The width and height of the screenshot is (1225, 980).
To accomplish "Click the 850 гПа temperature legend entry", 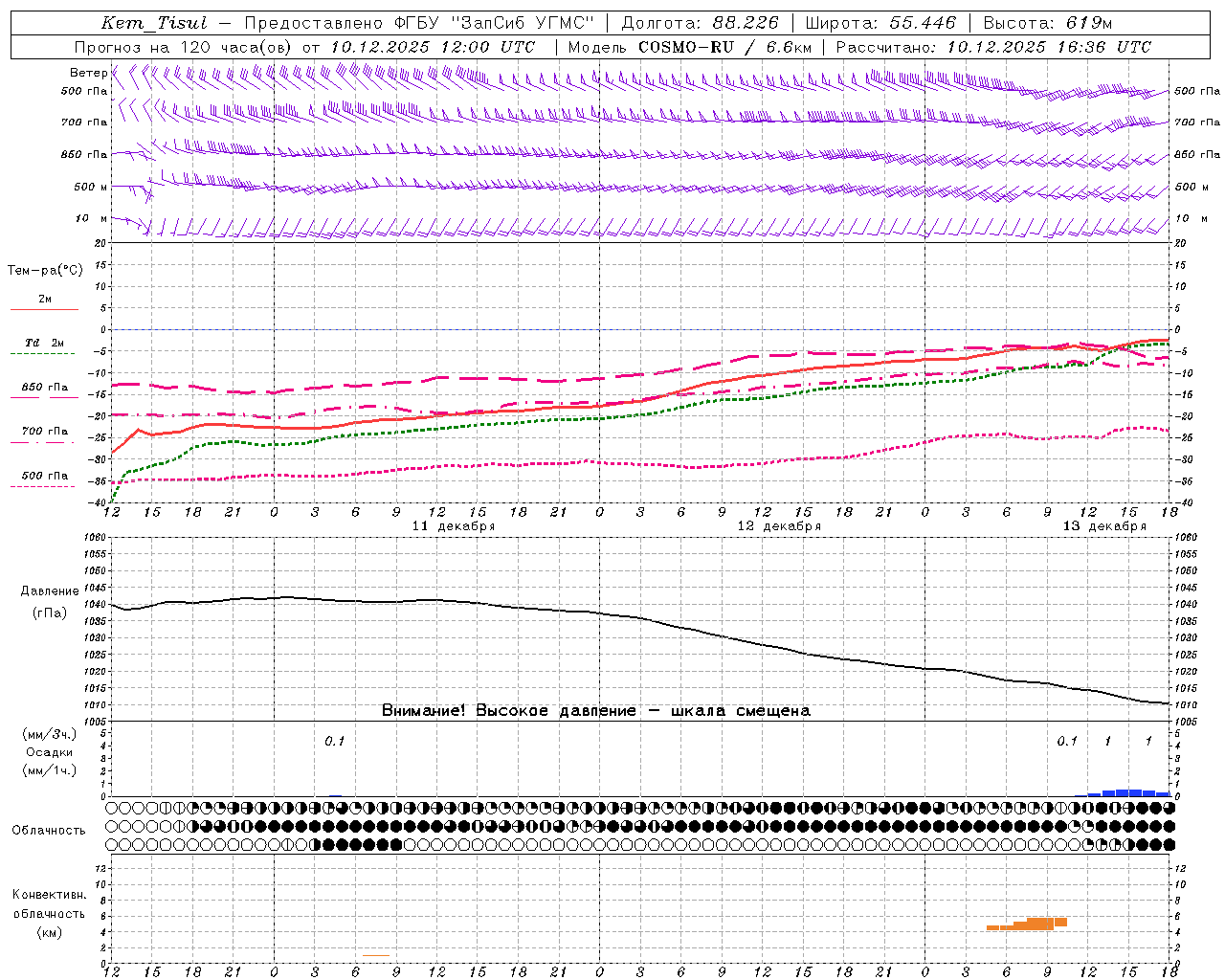I will [x=45, y=388].
